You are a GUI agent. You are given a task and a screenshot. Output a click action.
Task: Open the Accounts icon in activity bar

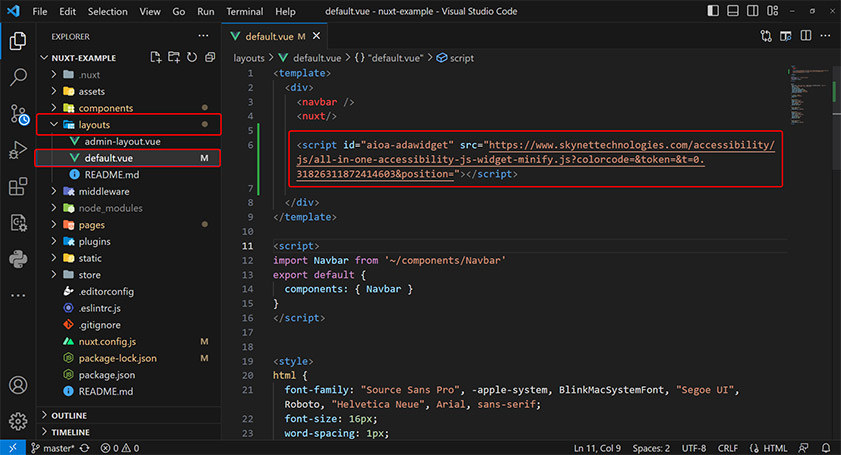click(18, 385)
